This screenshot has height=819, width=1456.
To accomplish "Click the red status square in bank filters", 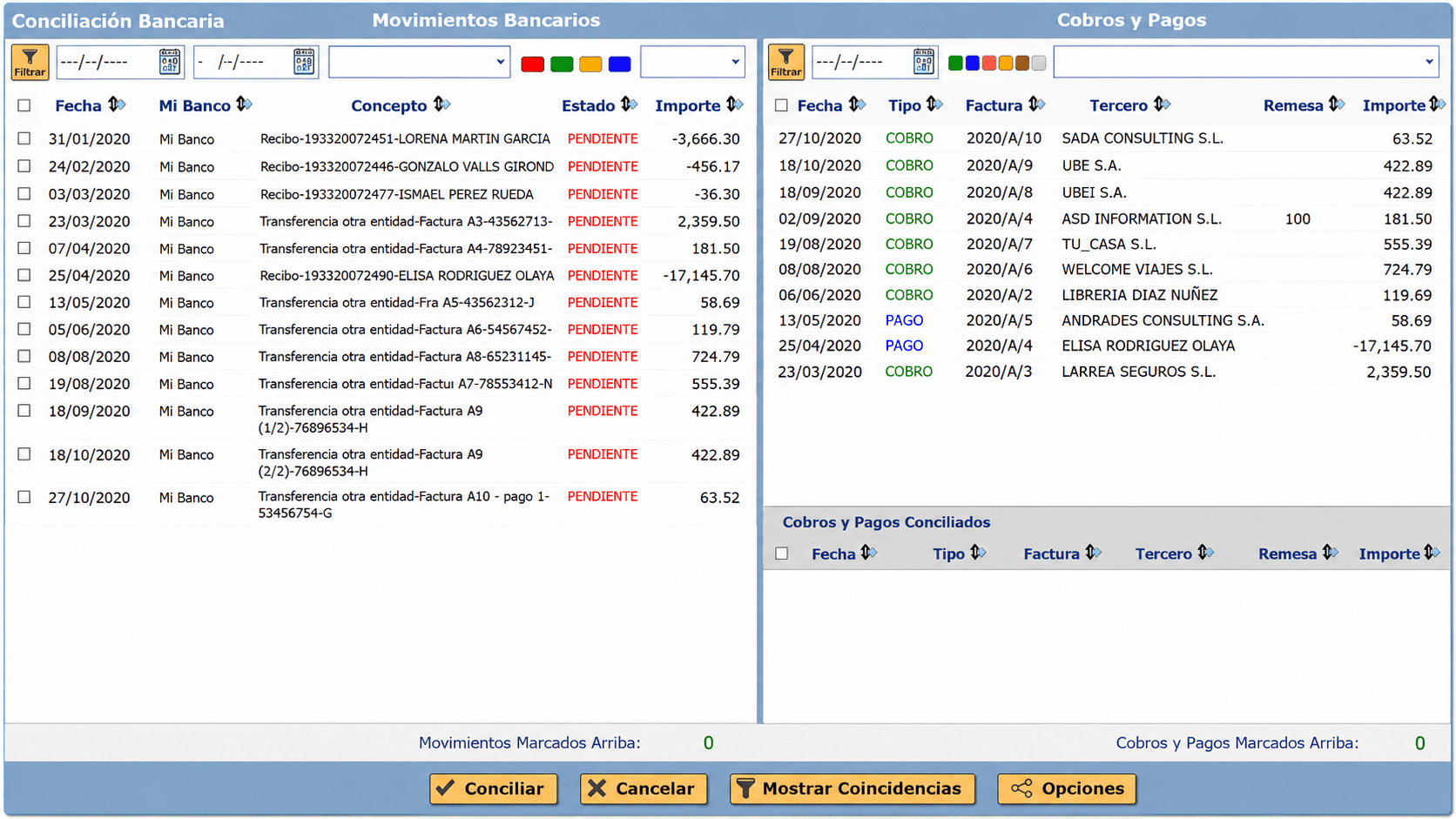I will 532,64.
